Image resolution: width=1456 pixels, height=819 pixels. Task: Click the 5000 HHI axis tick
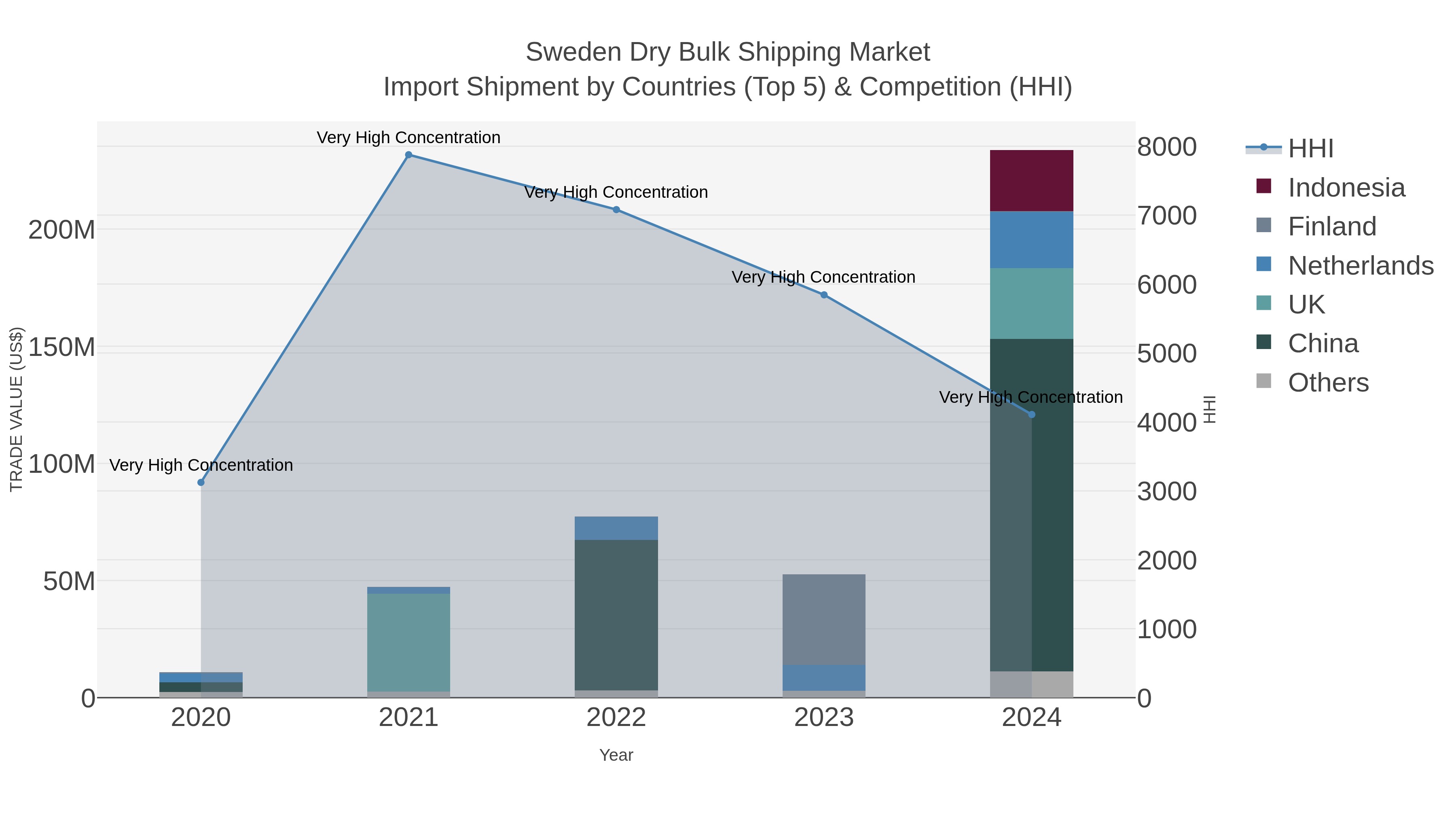[1166, 354]
